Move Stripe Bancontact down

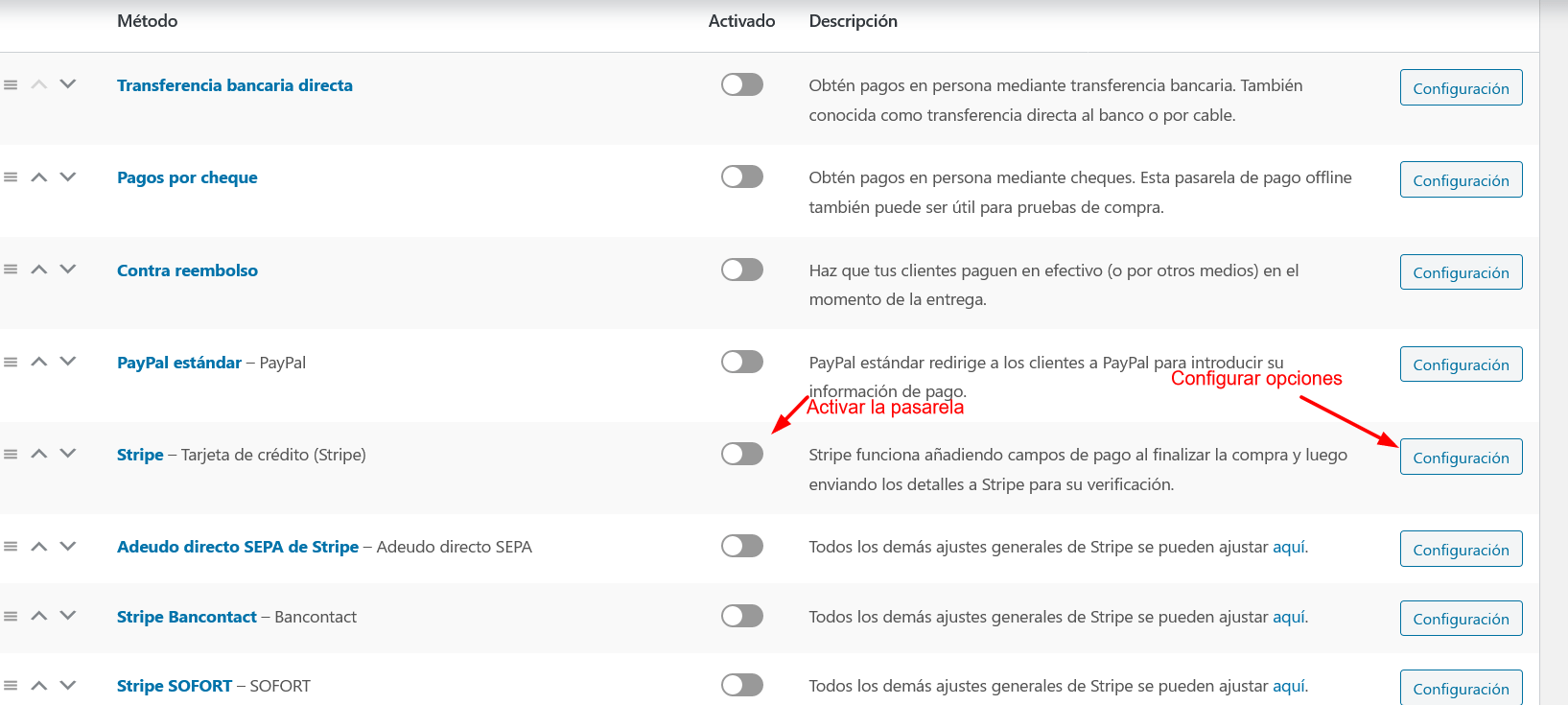tap(68, 616)
